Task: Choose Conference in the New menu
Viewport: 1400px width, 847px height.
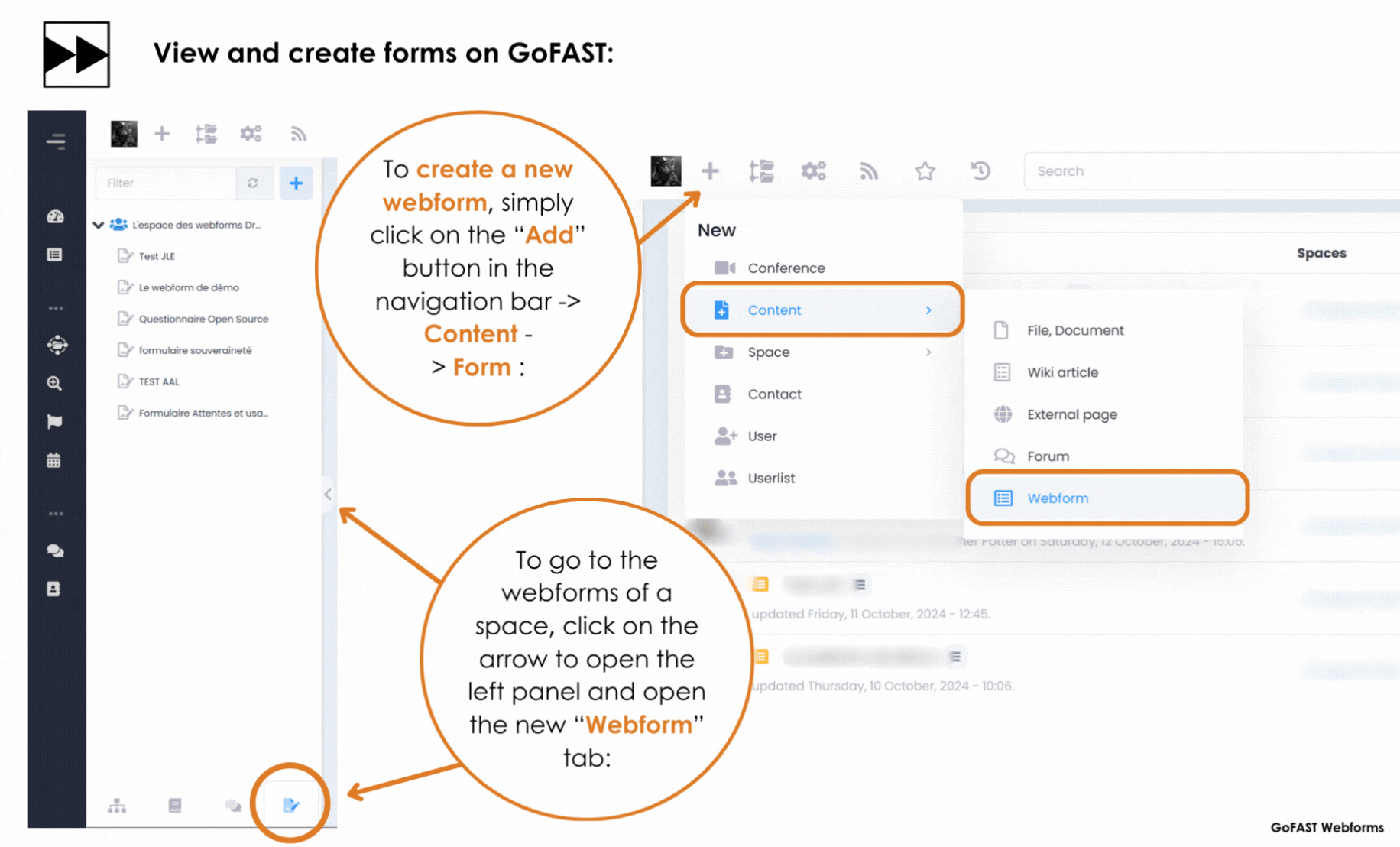Action: click(x=786, y=268)
